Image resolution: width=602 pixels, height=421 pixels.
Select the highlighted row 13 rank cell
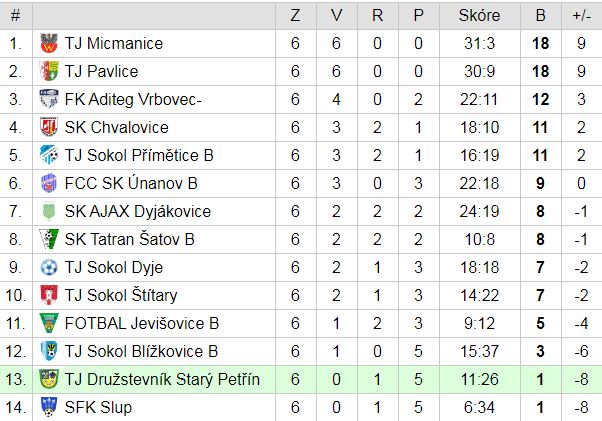[x=16, y=380]
